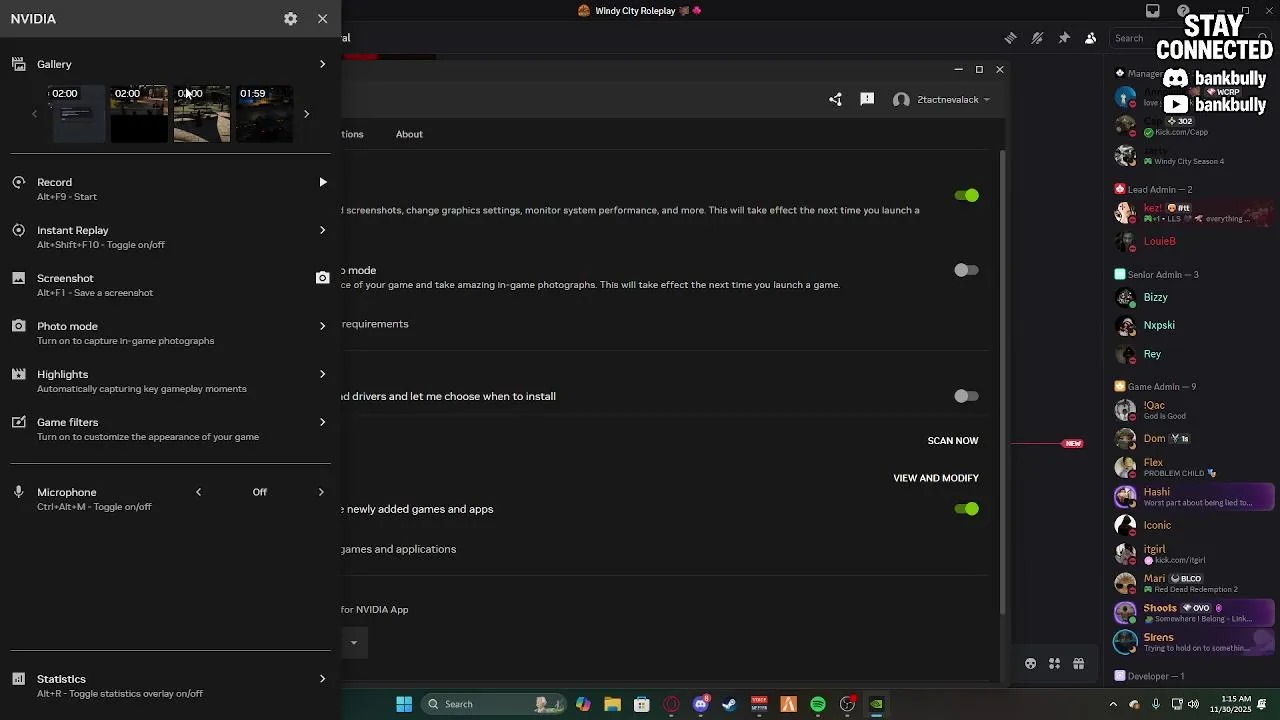
Task: Expand Photo mode chevron
Action: pos(322,326)
